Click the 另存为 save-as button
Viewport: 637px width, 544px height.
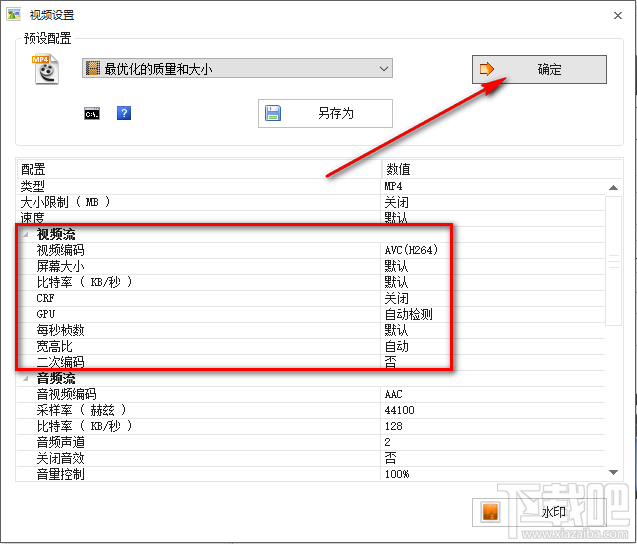[325, 113]
